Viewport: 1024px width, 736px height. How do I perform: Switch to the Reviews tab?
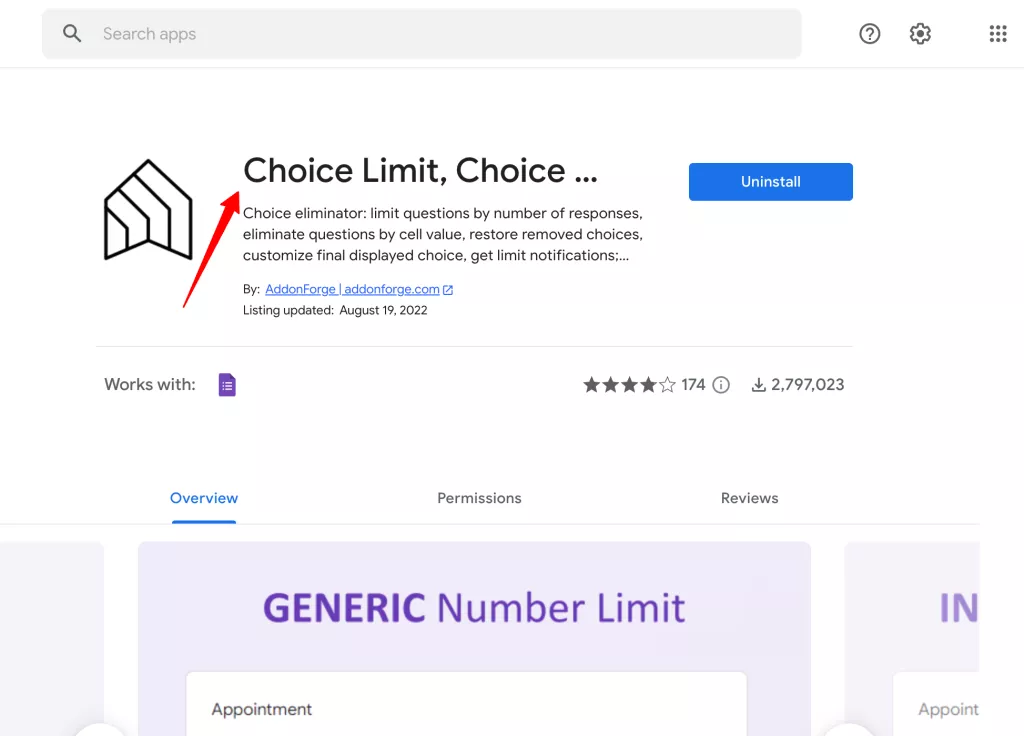pos(749,497)
